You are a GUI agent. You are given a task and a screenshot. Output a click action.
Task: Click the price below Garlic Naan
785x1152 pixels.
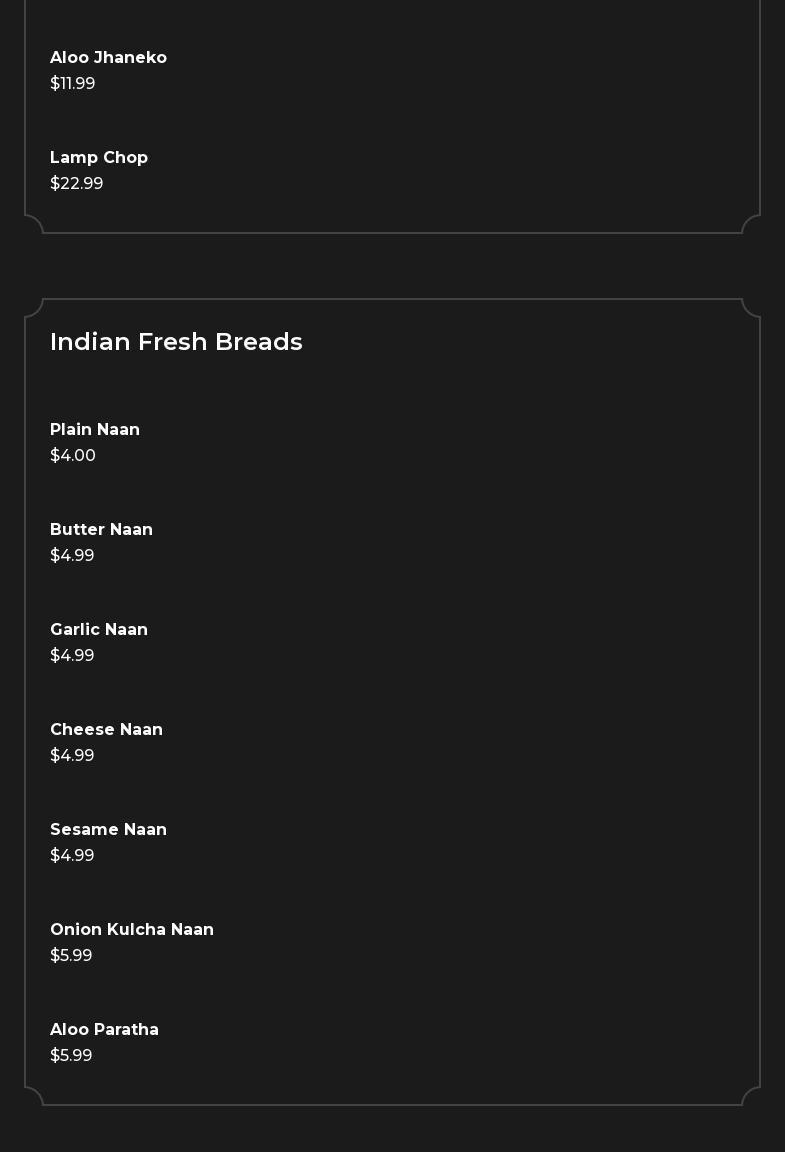coord(72,656)
